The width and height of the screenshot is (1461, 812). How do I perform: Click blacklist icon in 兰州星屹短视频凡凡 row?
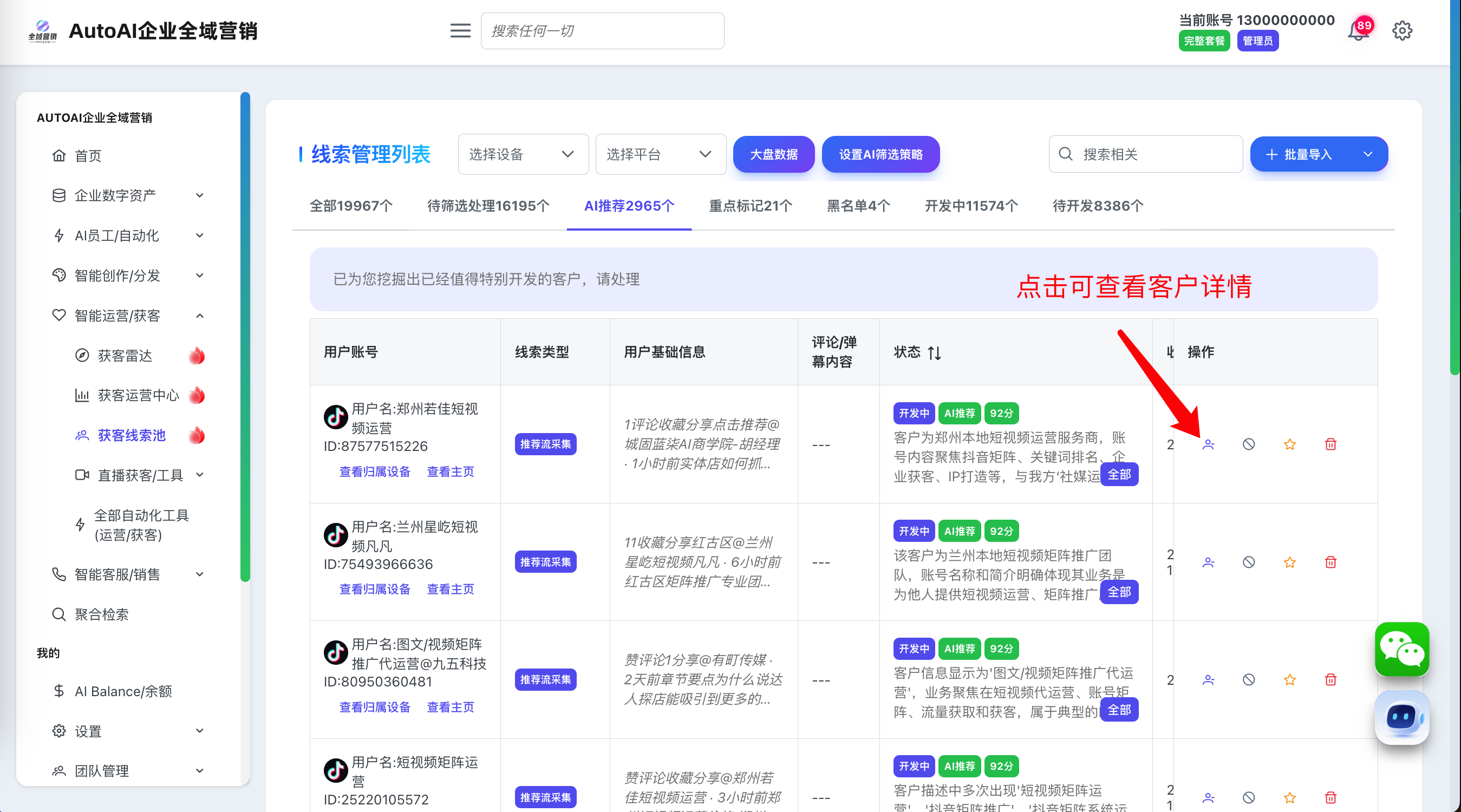1248,562
